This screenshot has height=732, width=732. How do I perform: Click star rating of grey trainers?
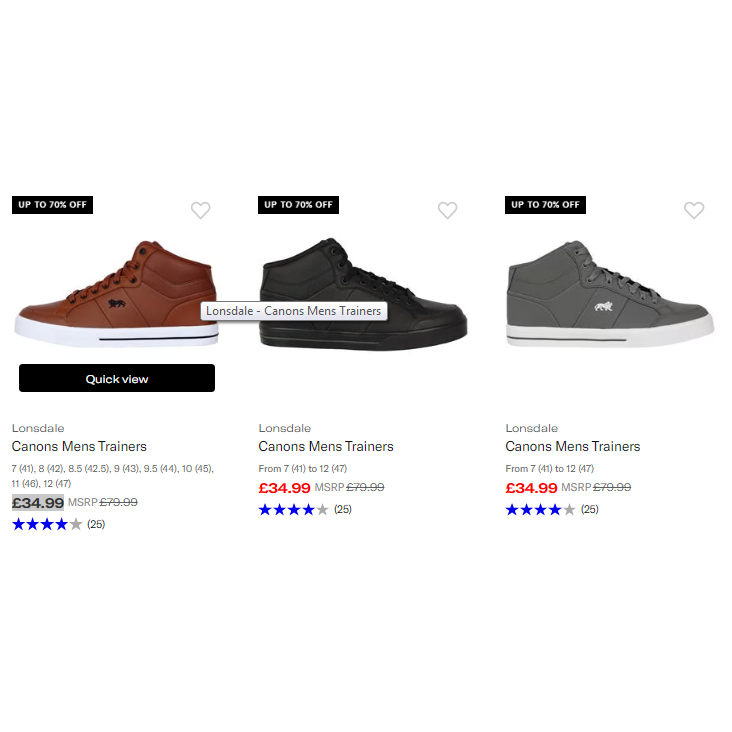coord(541,509)
